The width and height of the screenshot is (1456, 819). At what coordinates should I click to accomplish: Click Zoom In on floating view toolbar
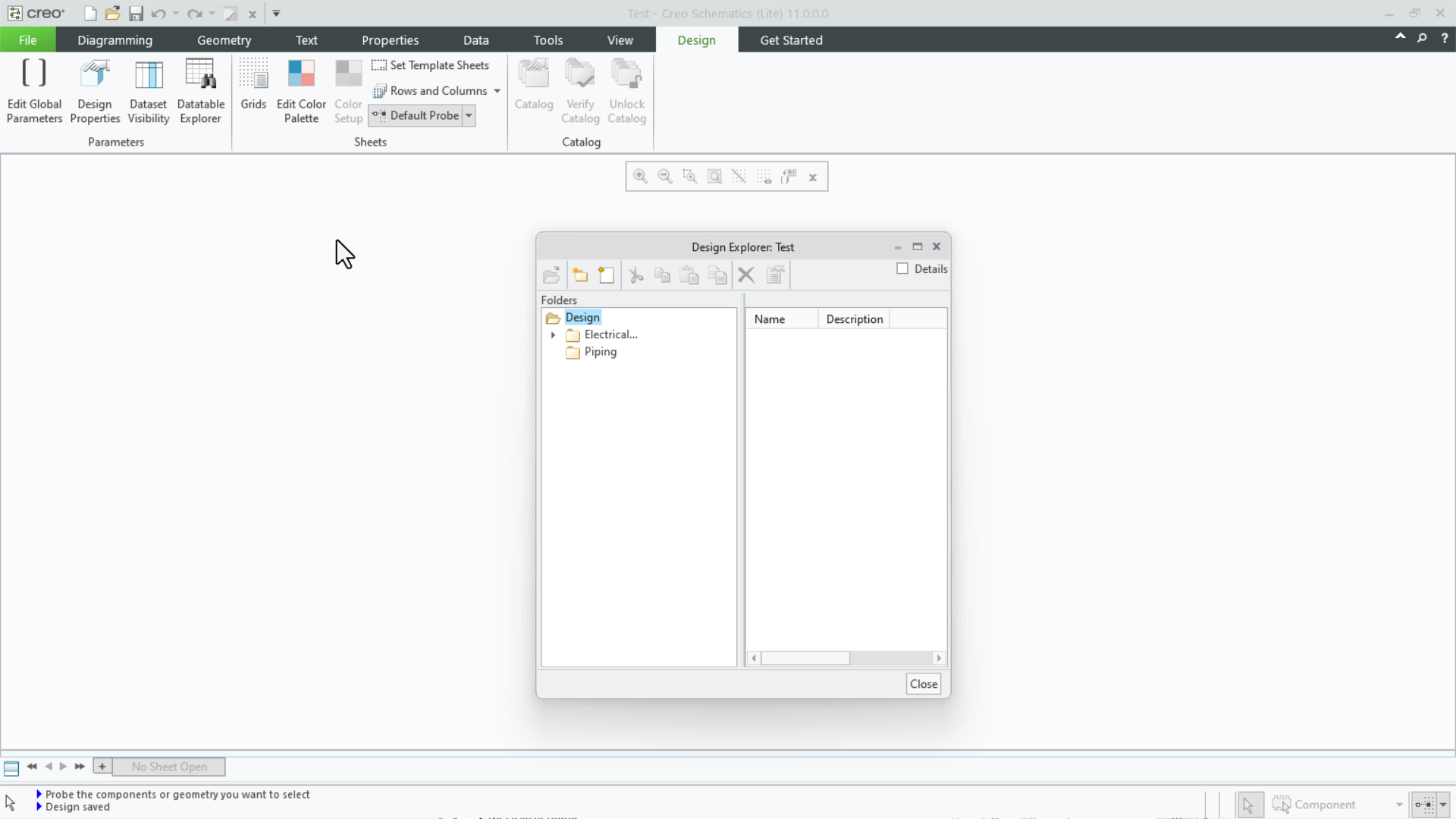click(640, 177)
